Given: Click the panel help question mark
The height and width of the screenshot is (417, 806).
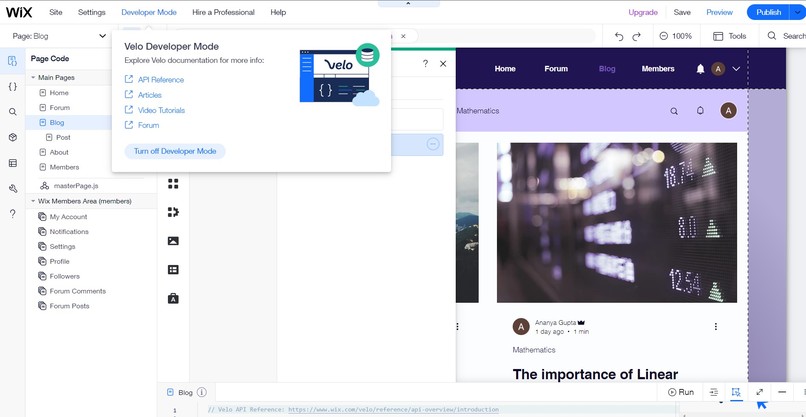Looking at the screenshot, I should click(x=425, y=64).
